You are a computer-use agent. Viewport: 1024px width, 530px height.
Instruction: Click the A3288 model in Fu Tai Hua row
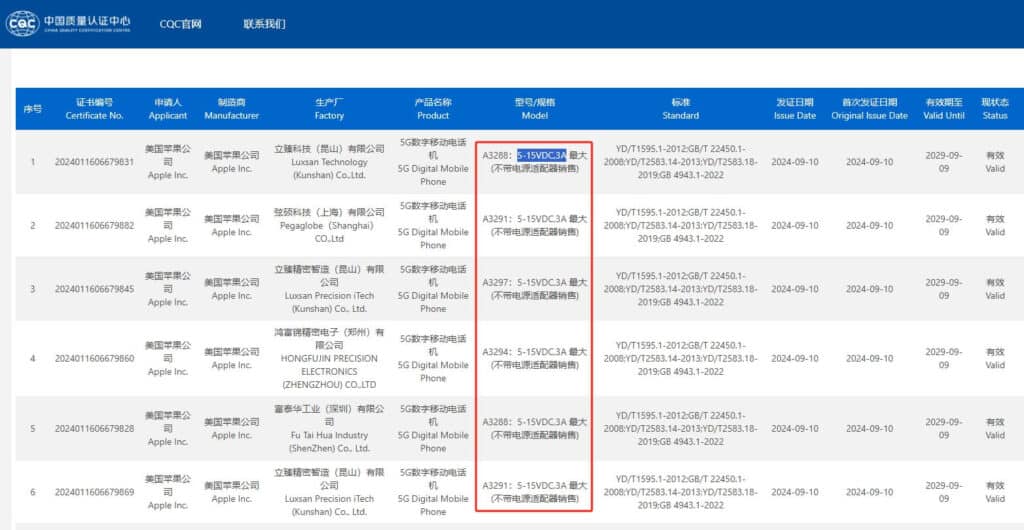534,428
